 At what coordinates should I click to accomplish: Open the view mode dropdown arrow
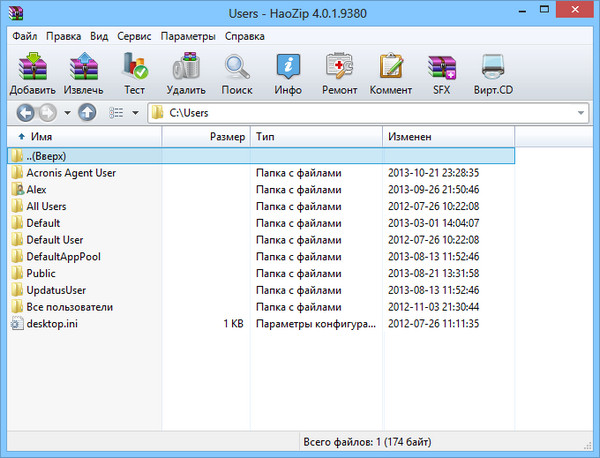tap(135, 113)
